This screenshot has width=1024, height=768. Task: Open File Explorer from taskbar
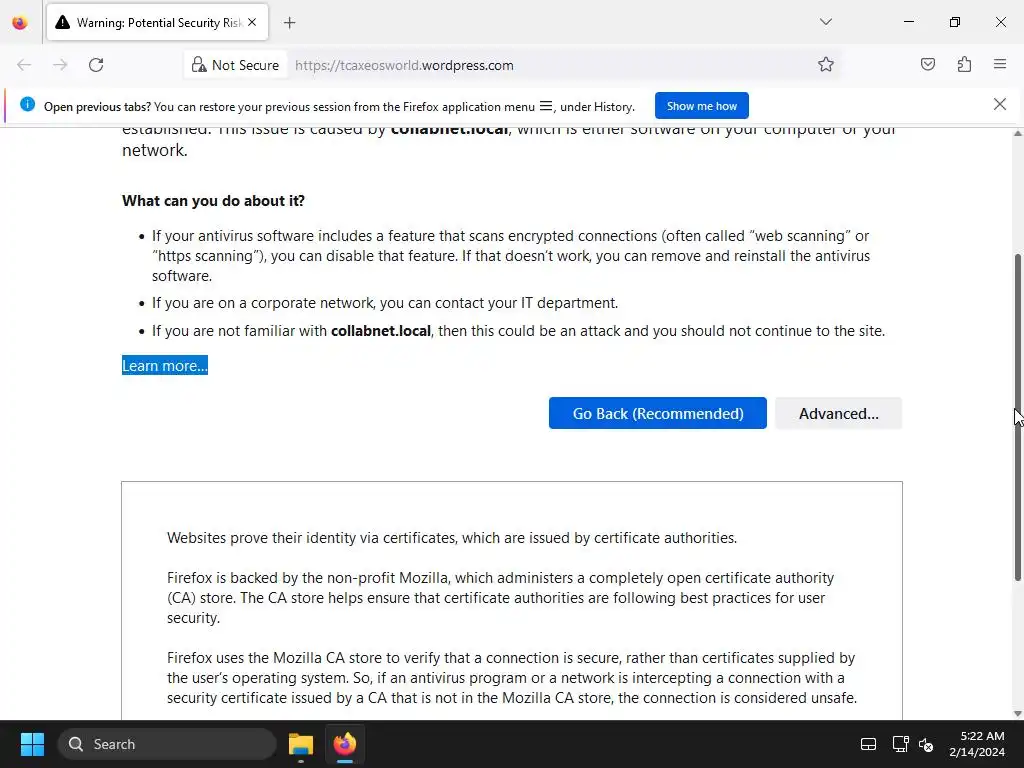tap(301, 744)
